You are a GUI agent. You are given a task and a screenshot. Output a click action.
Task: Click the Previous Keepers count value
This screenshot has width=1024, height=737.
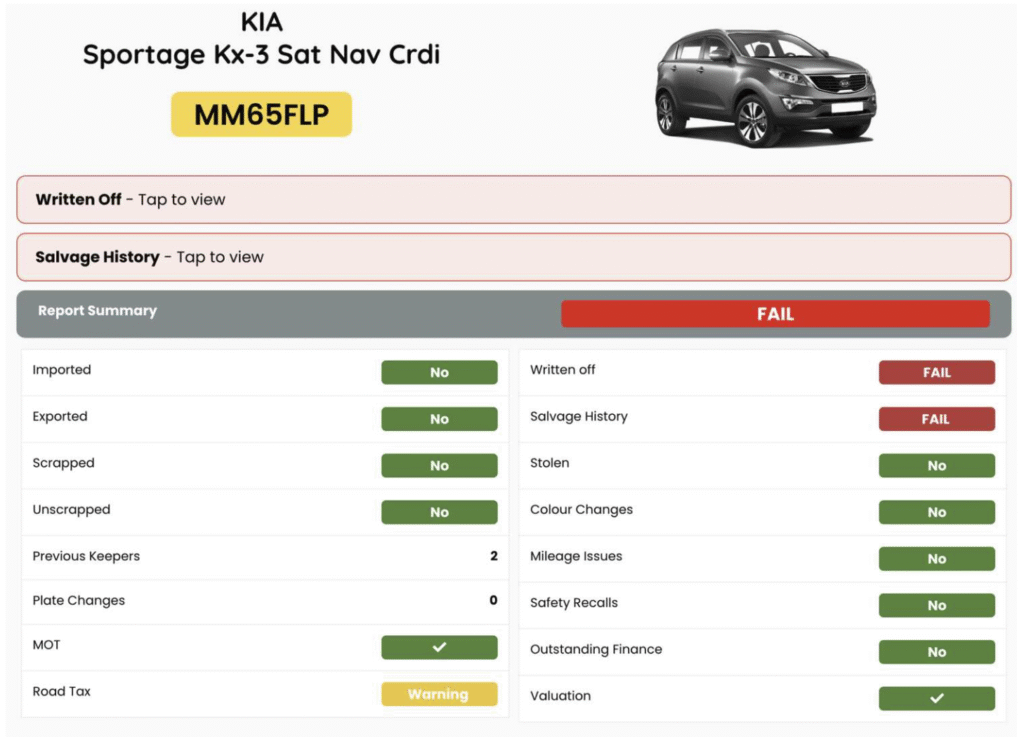(x=493, y=556)
